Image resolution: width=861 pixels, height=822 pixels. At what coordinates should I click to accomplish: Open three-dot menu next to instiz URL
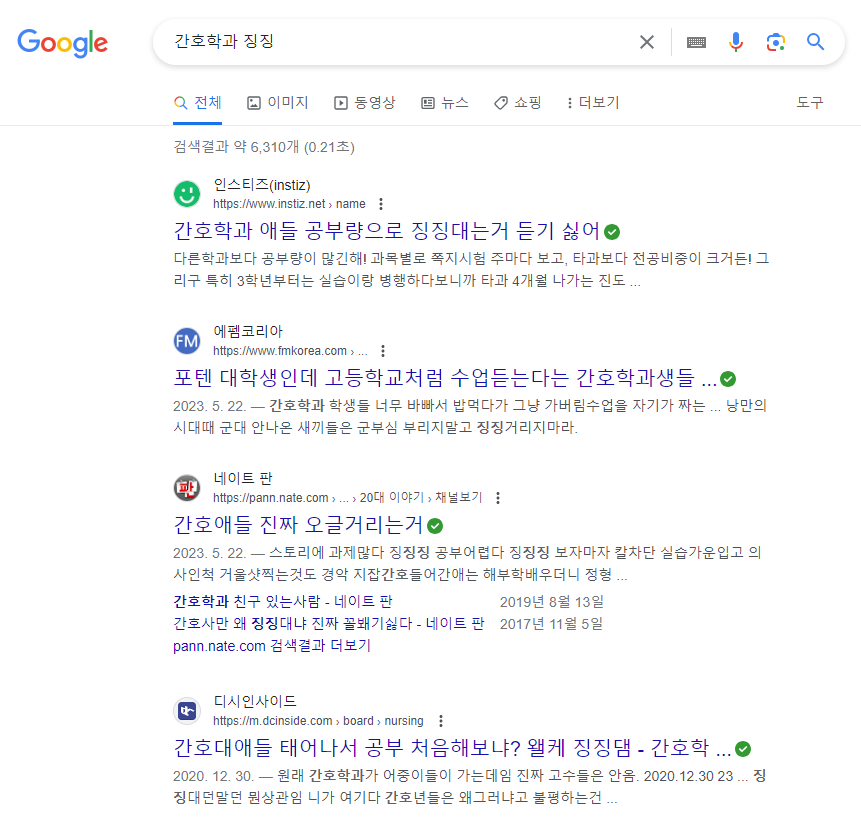tap(381, 203)
